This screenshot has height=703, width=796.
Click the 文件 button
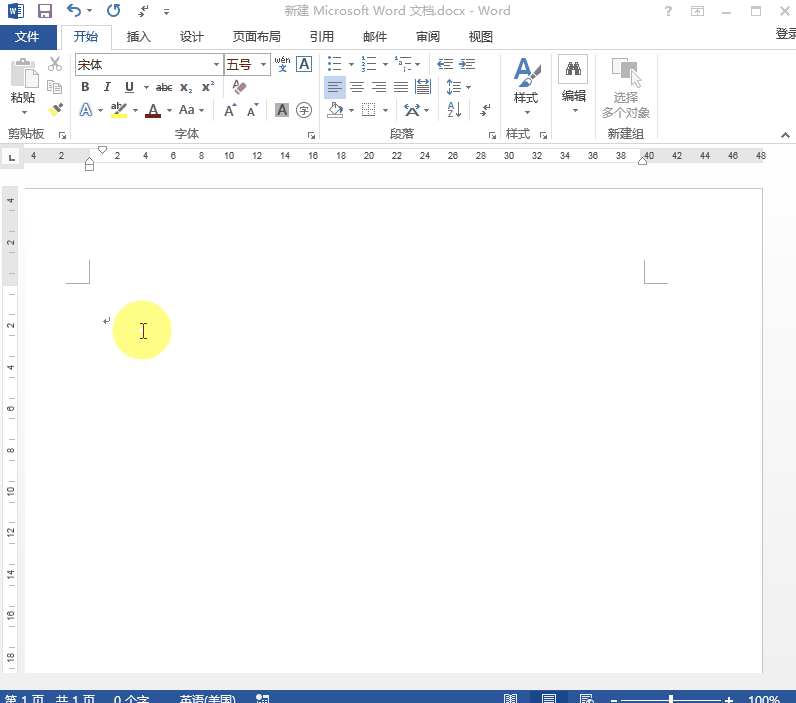click(28, 37)
